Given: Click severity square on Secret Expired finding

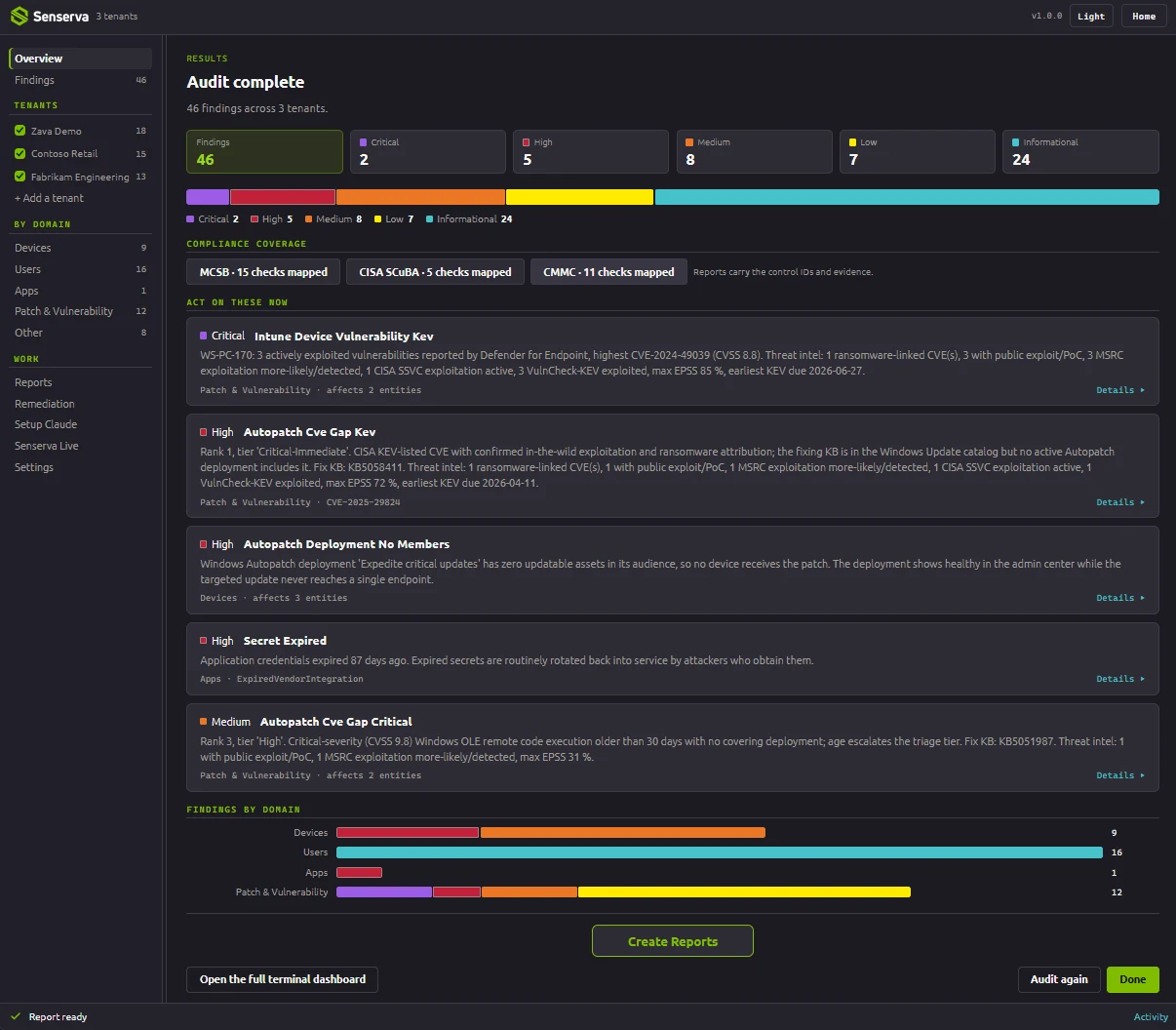Looking at the screenshot, I should click(204, 641).
